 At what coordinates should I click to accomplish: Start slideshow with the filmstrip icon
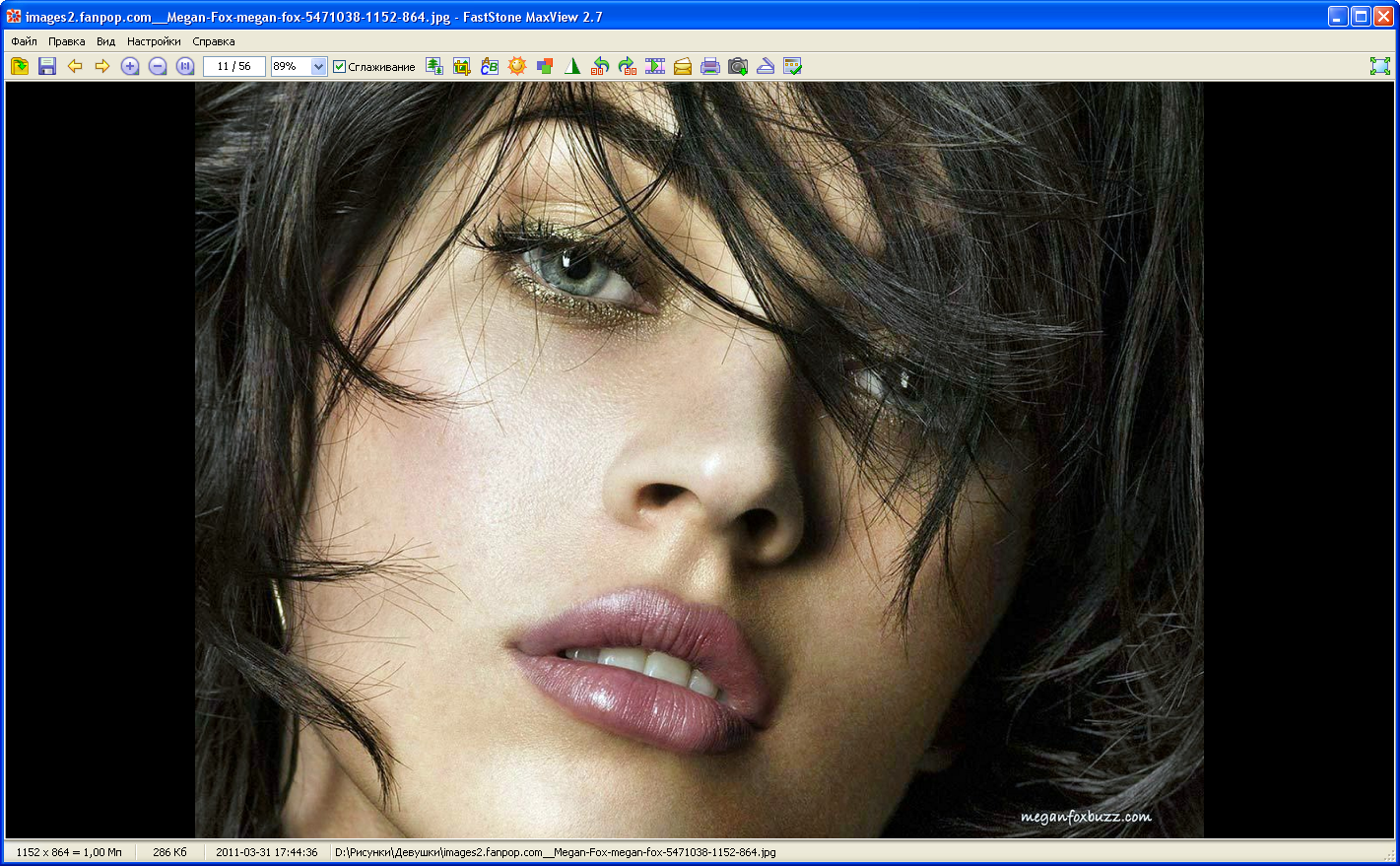[655, 66]
